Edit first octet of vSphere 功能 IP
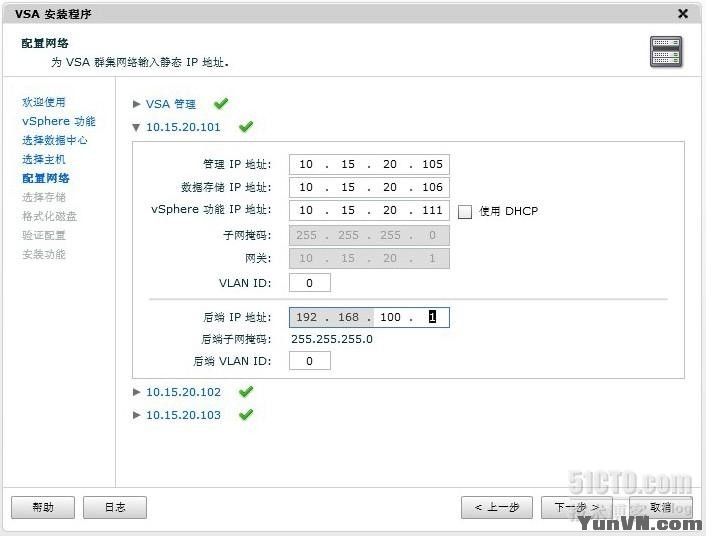 click(x=306, y=210)
